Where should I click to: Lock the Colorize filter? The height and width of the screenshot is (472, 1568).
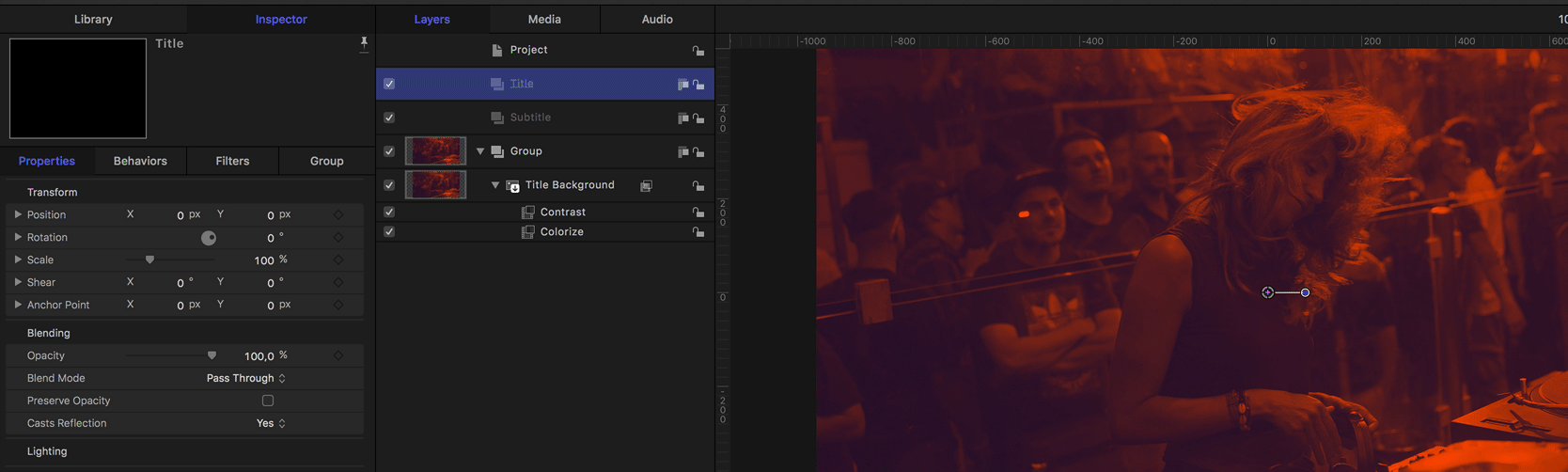698,232
